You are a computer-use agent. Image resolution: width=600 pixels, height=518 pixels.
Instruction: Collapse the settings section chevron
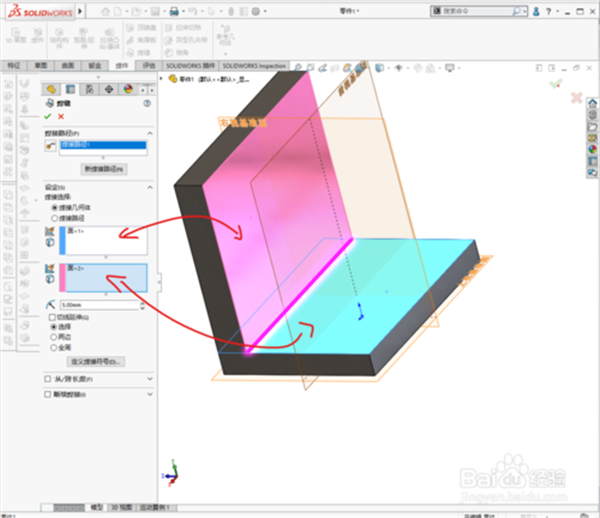150,187
